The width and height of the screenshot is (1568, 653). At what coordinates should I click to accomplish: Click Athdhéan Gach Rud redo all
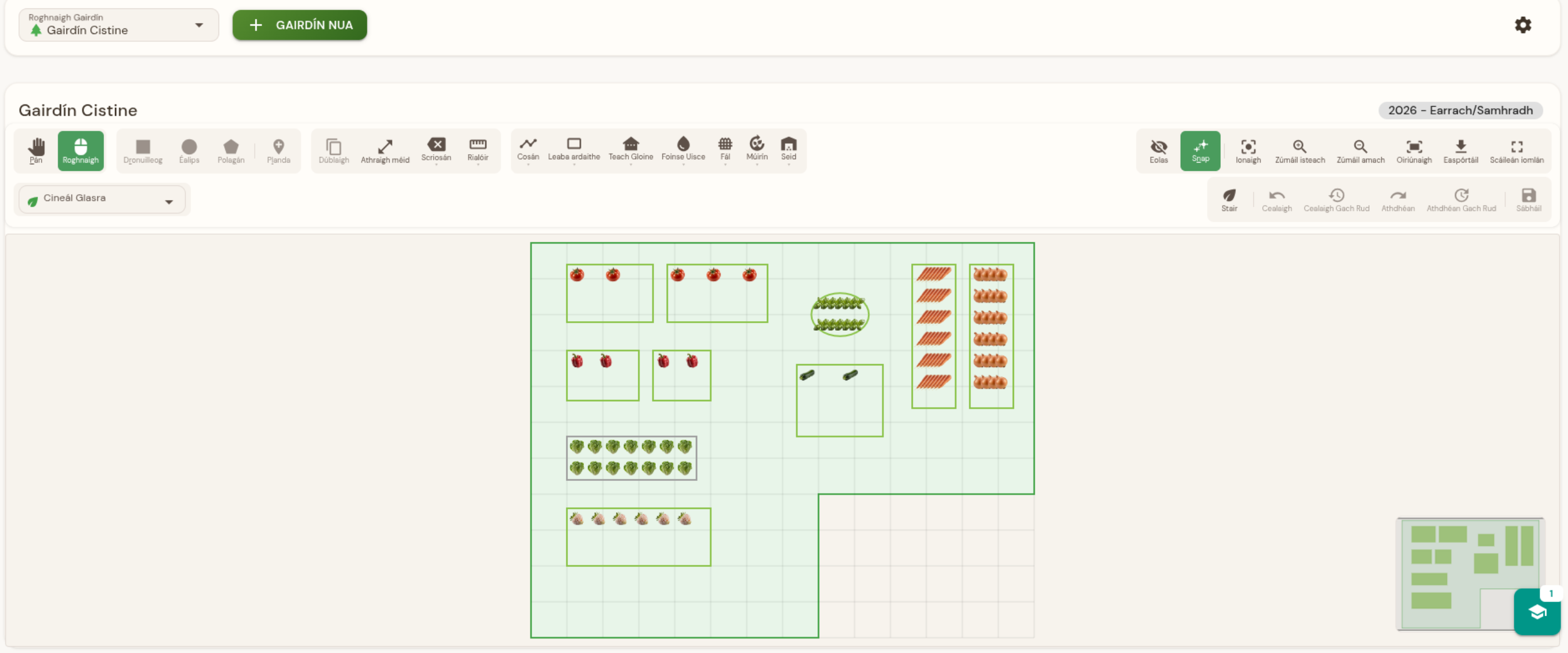tap(1461, 199)
